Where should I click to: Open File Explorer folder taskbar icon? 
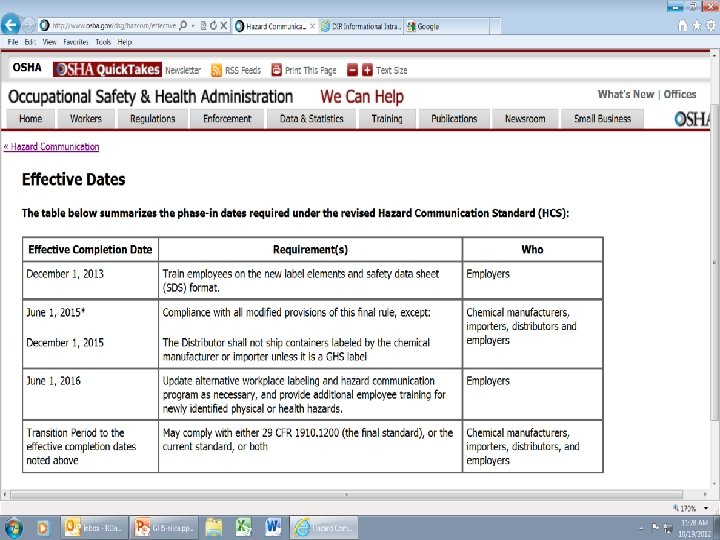click(214, 528)
